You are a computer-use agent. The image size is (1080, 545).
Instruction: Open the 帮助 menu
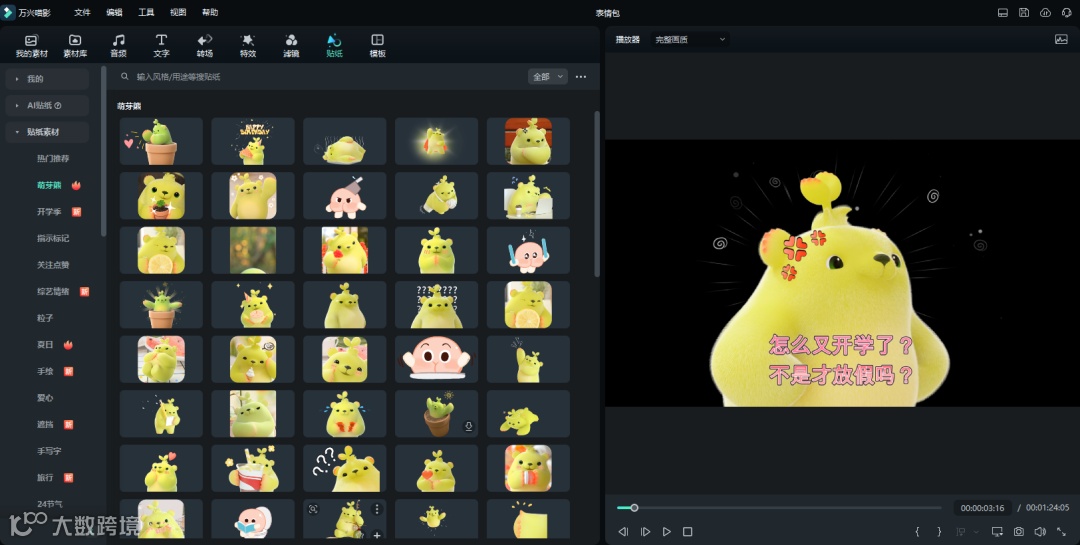tap(210, 12)
